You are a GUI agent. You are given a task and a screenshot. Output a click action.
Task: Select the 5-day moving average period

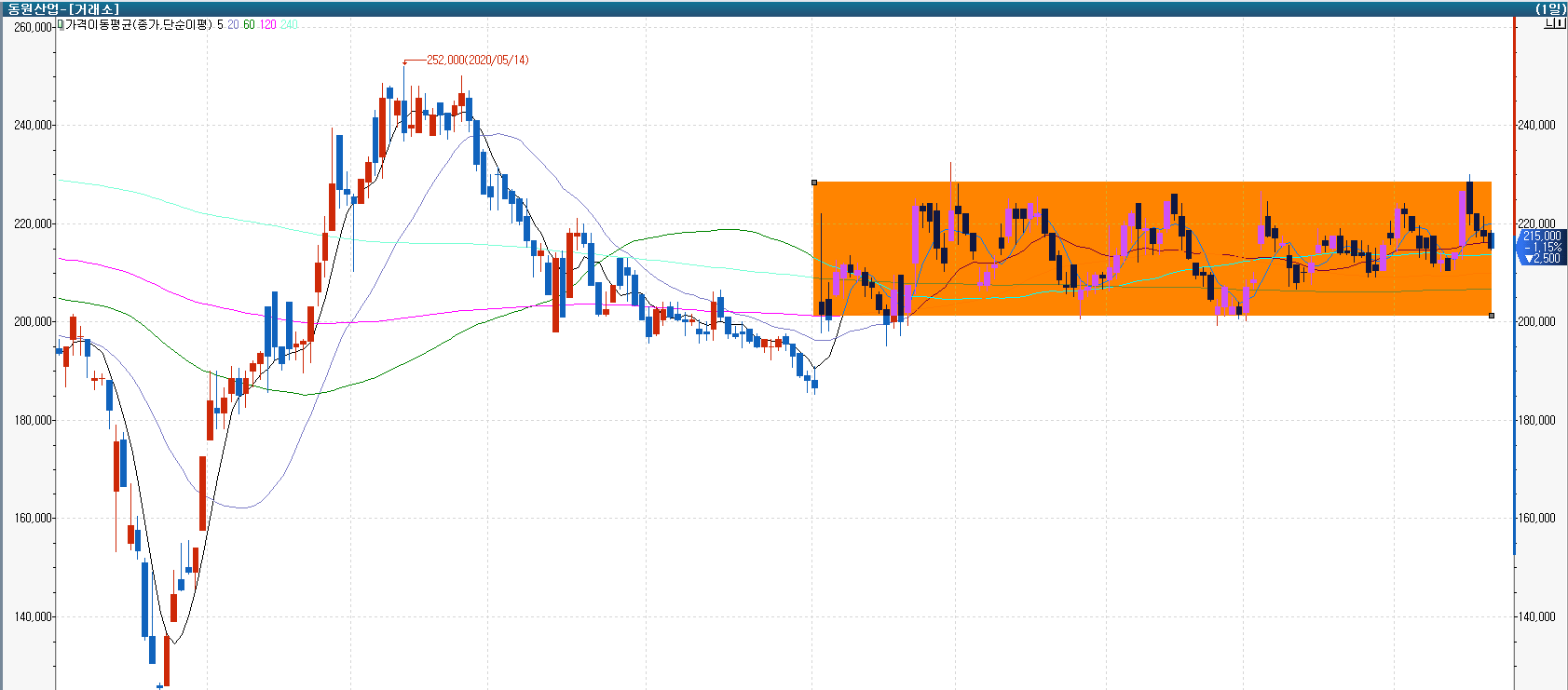(220, 24)
